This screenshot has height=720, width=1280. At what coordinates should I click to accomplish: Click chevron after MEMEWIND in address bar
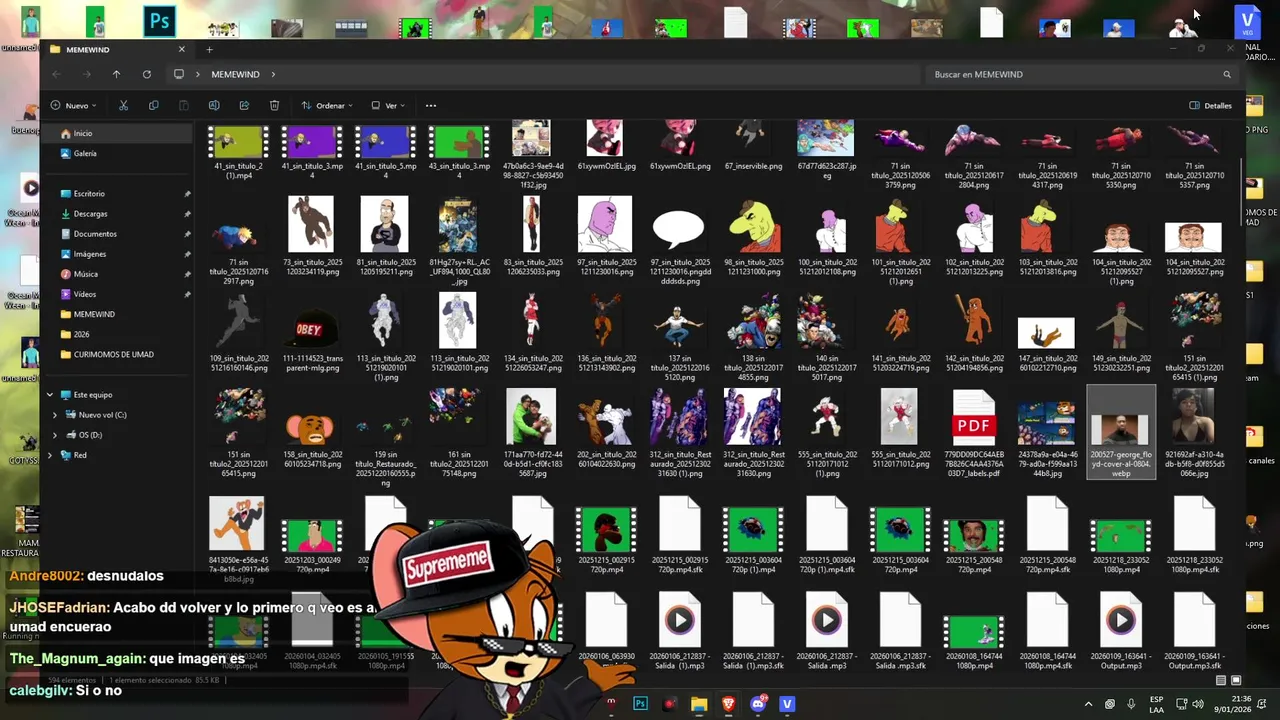pyautogui.click(x=272, y=74)
